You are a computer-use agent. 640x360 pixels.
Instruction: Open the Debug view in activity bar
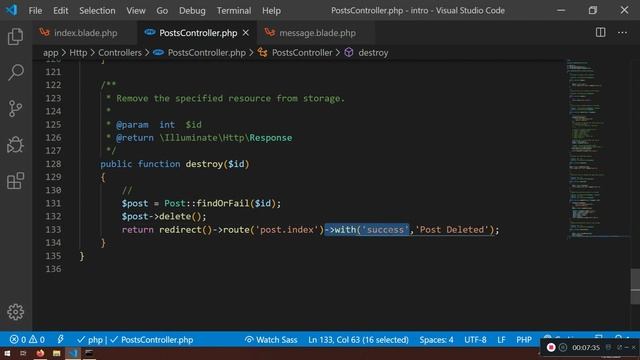16,144
